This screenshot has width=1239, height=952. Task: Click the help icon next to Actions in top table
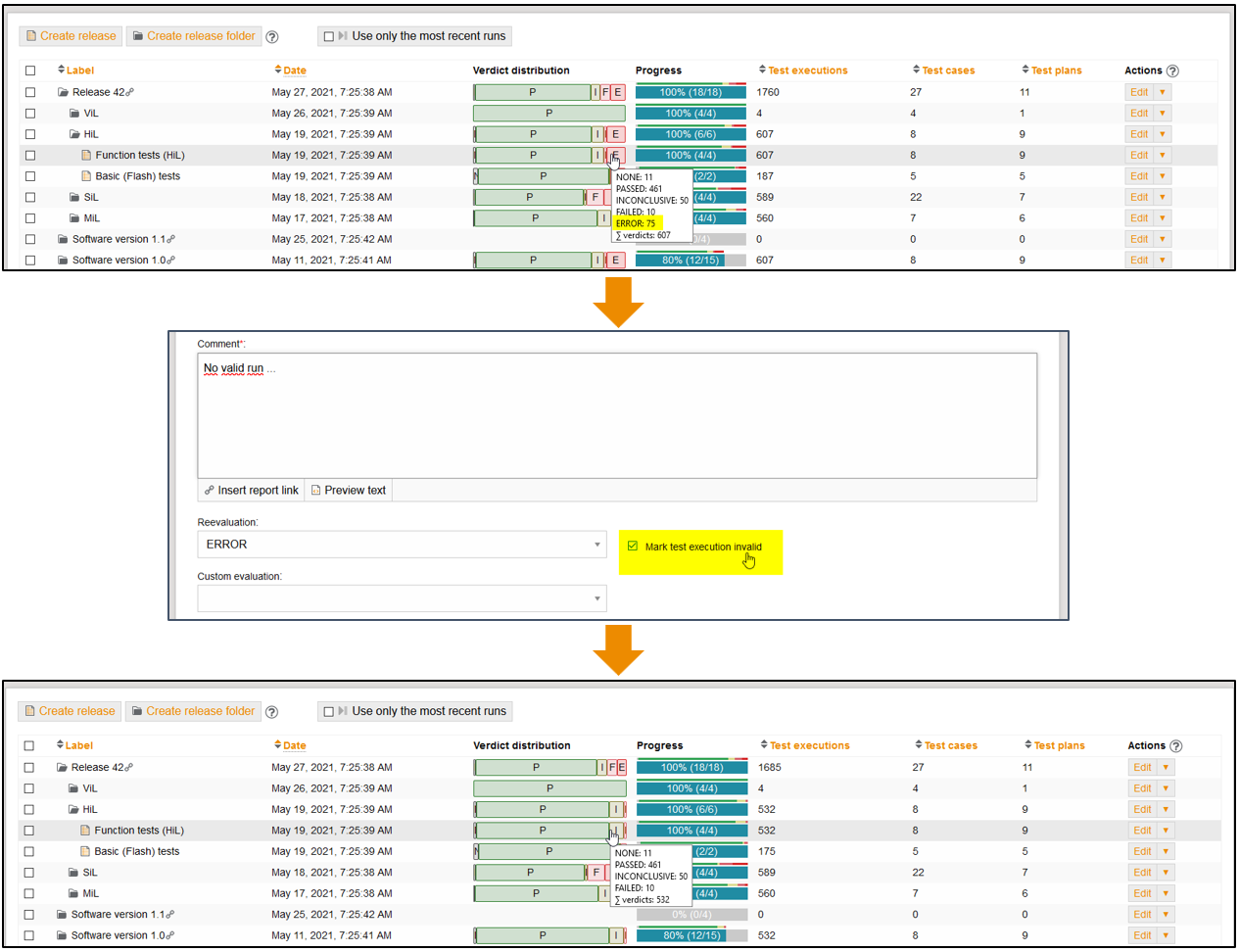(1173, 71)
